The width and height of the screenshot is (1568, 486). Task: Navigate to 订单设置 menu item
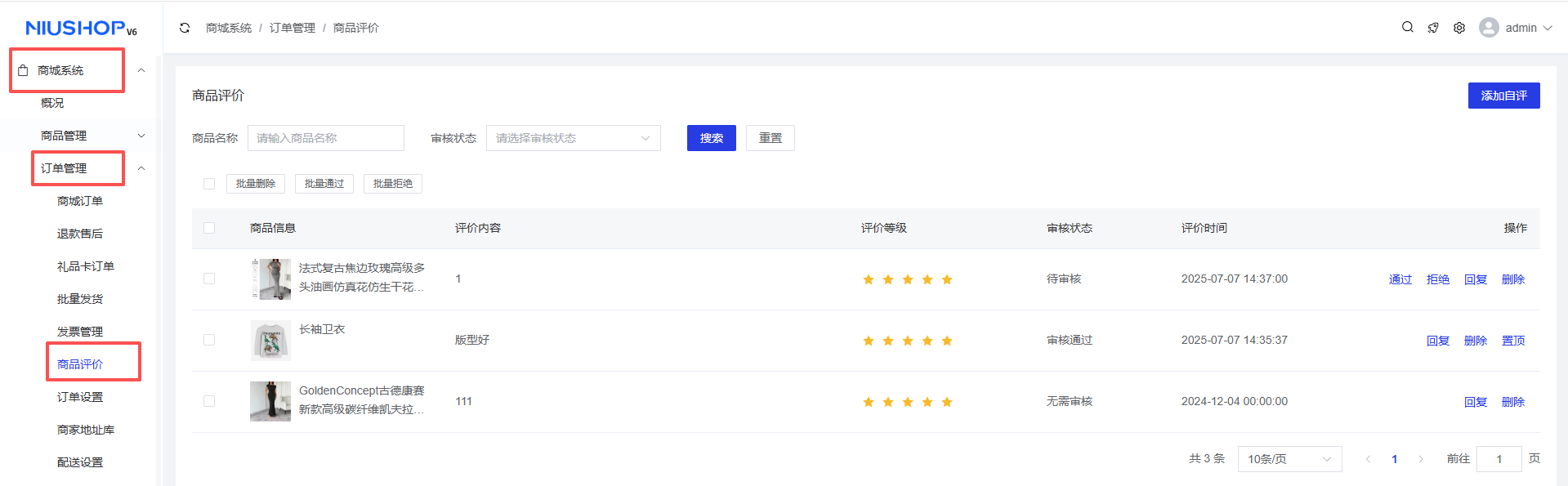80,397
